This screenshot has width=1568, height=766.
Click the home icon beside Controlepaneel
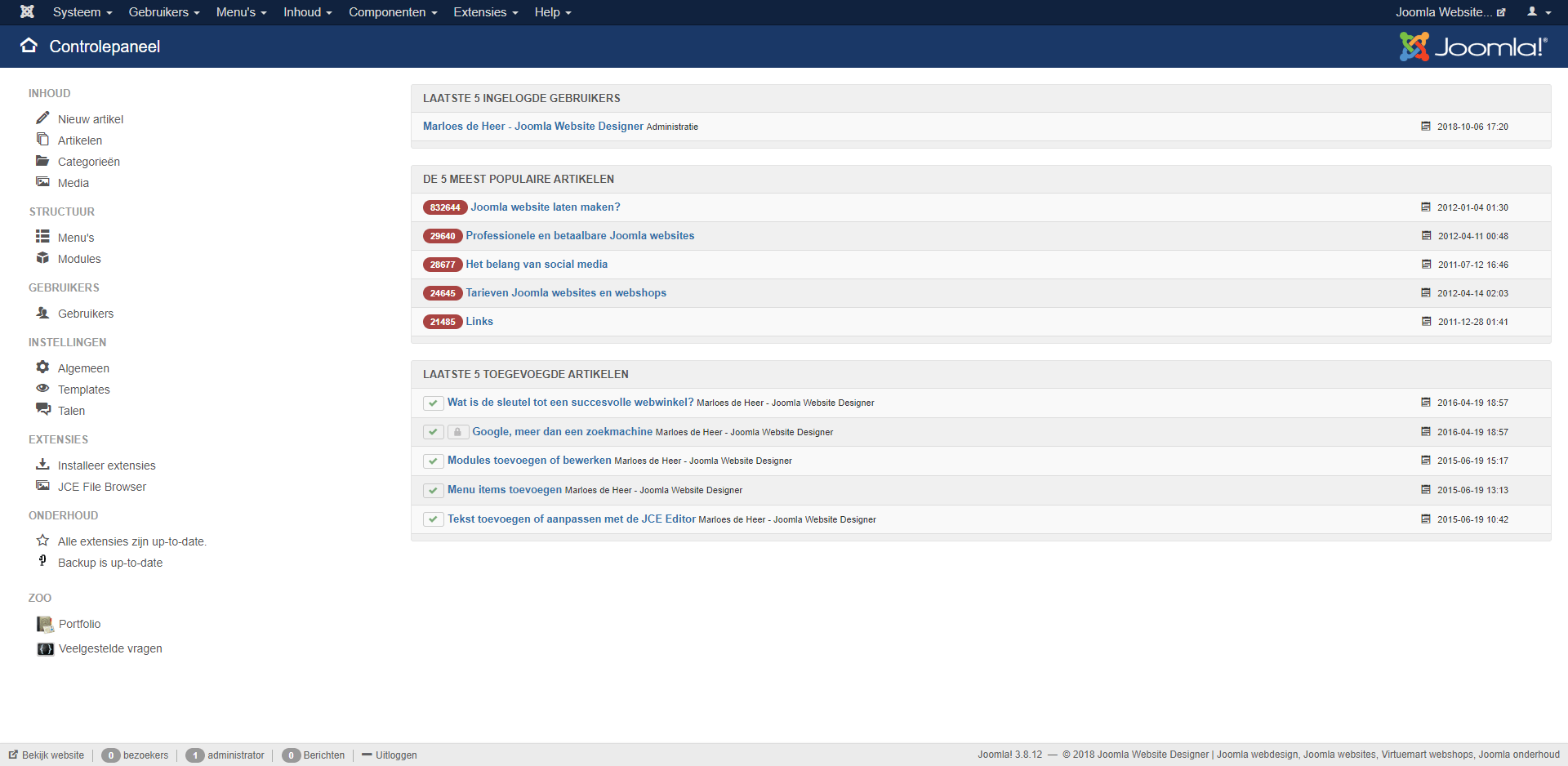(x=29, y=46)
